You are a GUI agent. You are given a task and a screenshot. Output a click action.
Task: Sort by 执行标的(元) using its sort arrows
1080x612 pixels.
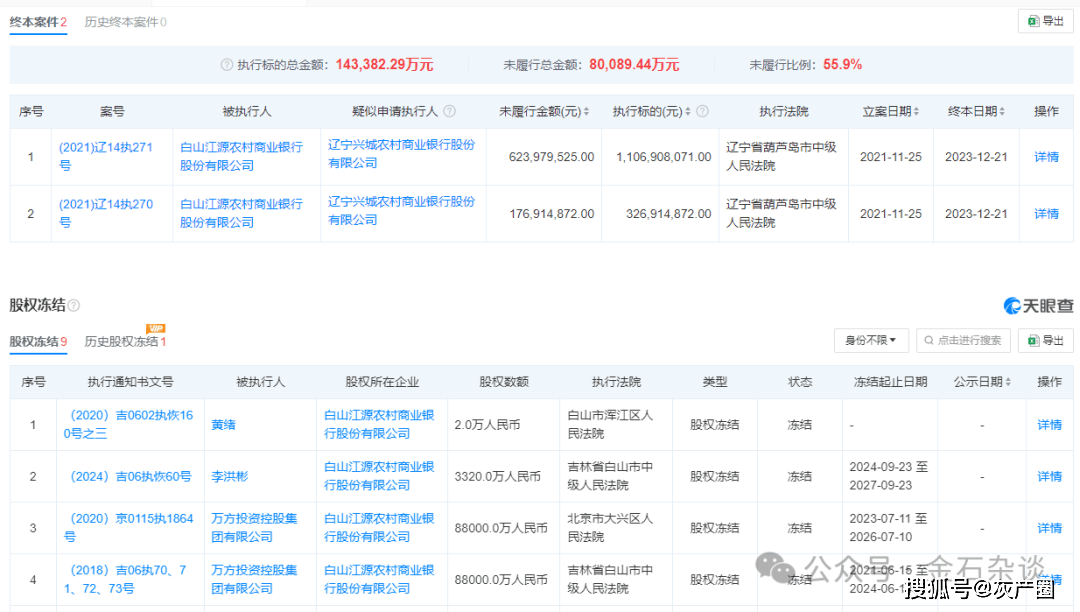687,112
